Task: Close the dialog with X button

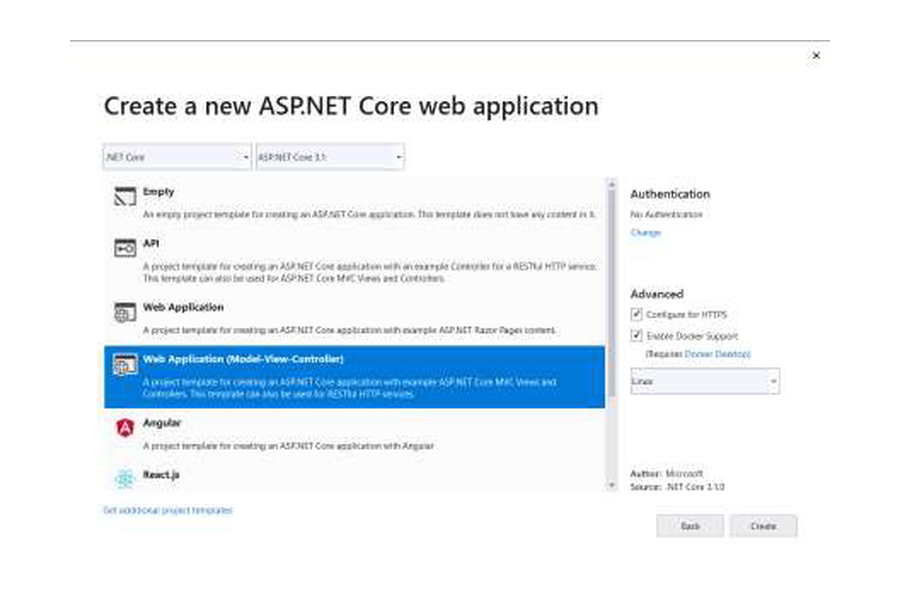Action: (x=816, y=56)
